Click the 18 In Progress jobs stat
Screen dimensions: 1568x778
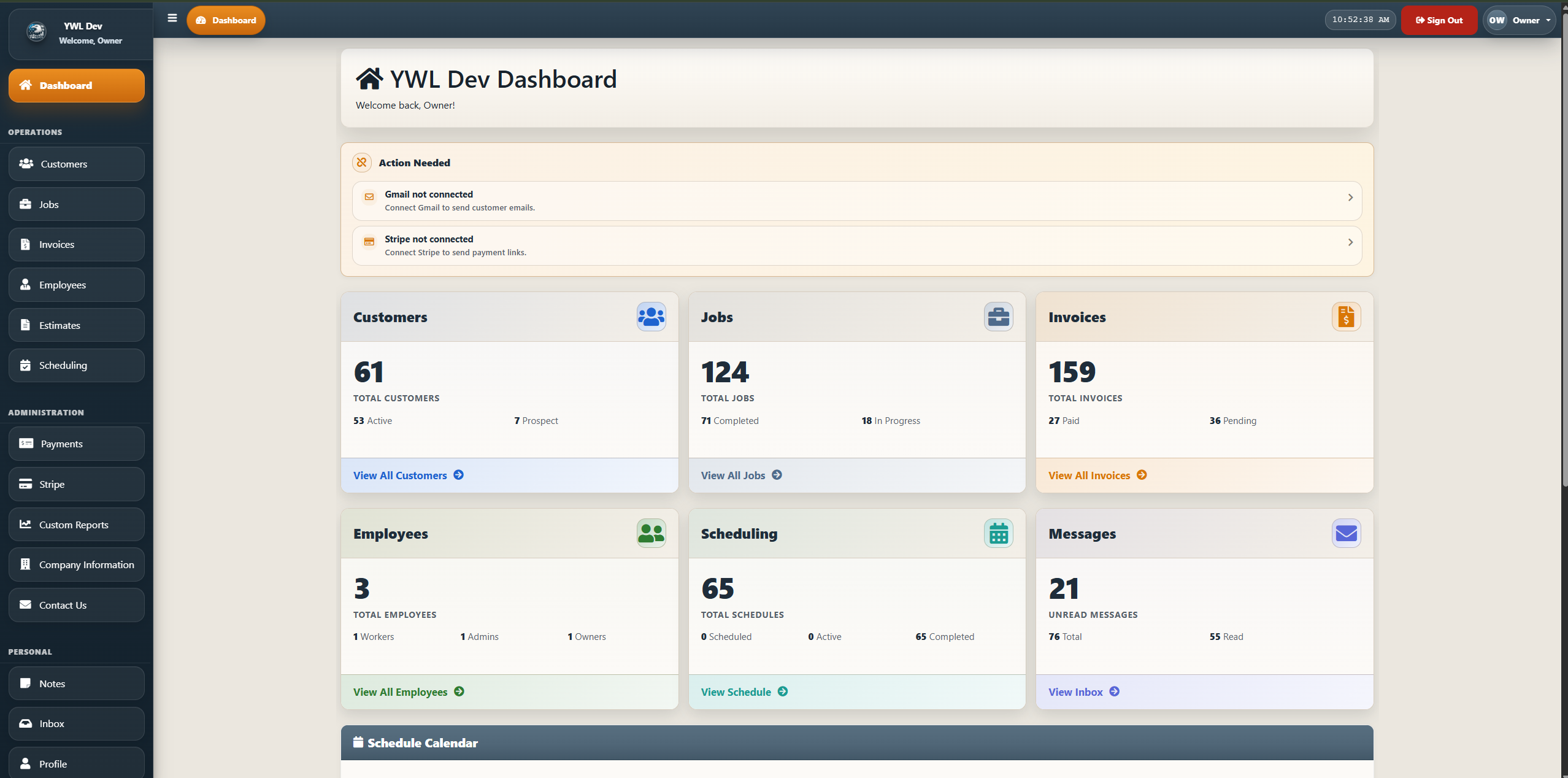(891, 421)
